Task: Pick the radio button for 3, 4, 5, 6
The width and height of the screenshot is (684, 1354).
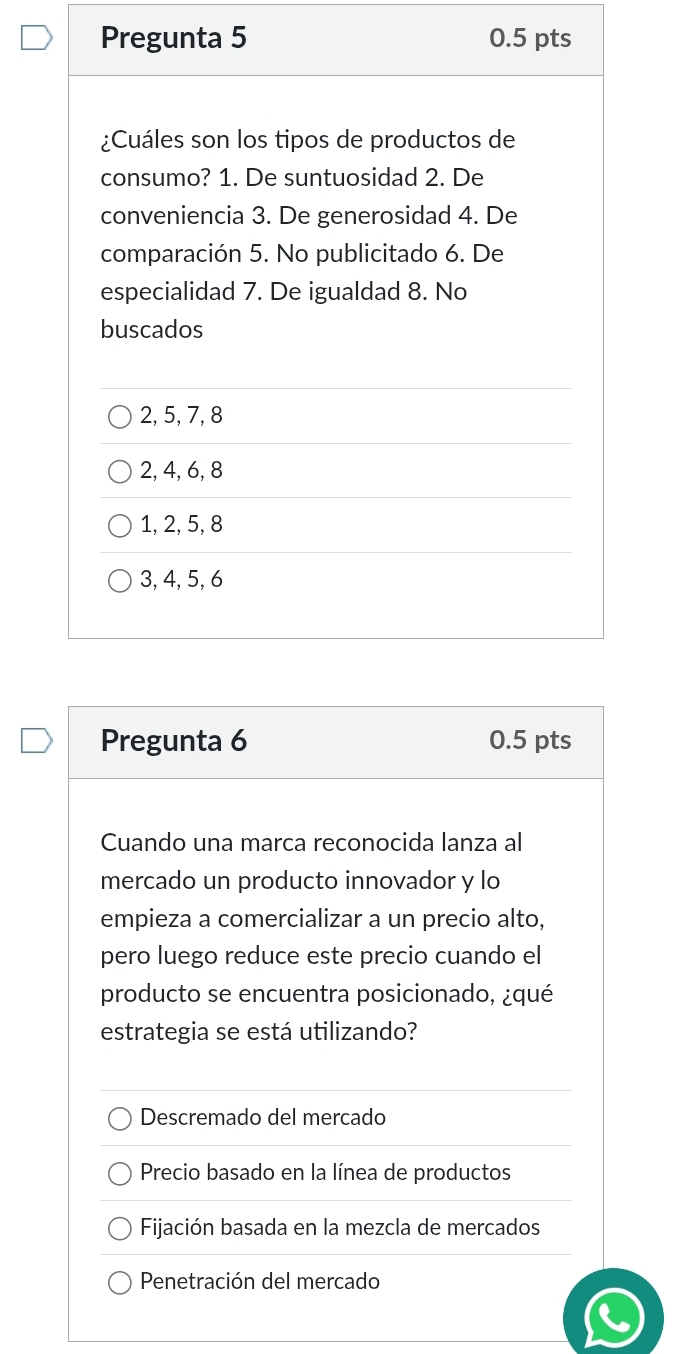Action: (120, 580)
